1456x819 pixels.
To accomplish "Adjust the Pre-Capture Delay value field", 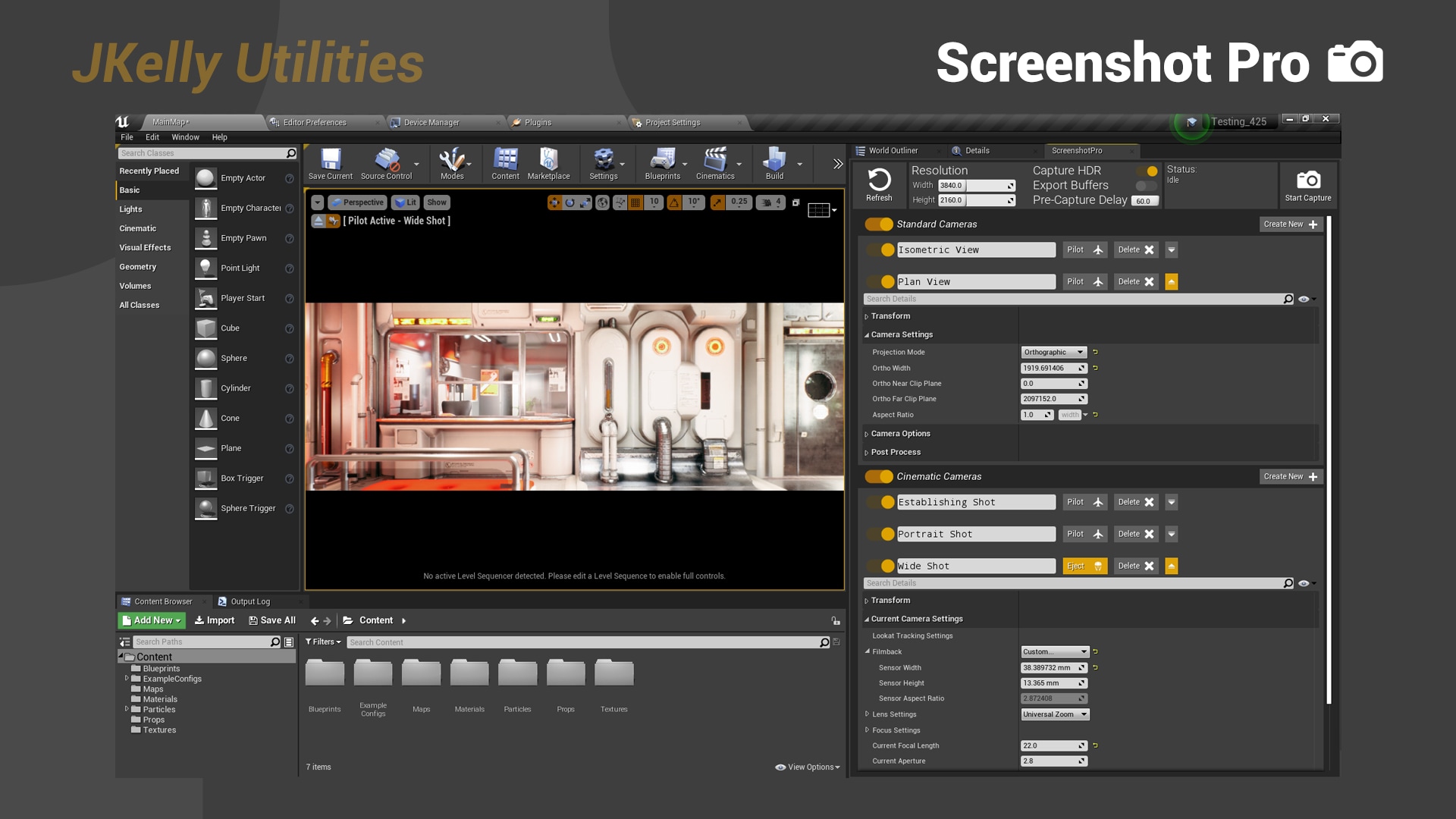I will click(x=1143, y=200).
